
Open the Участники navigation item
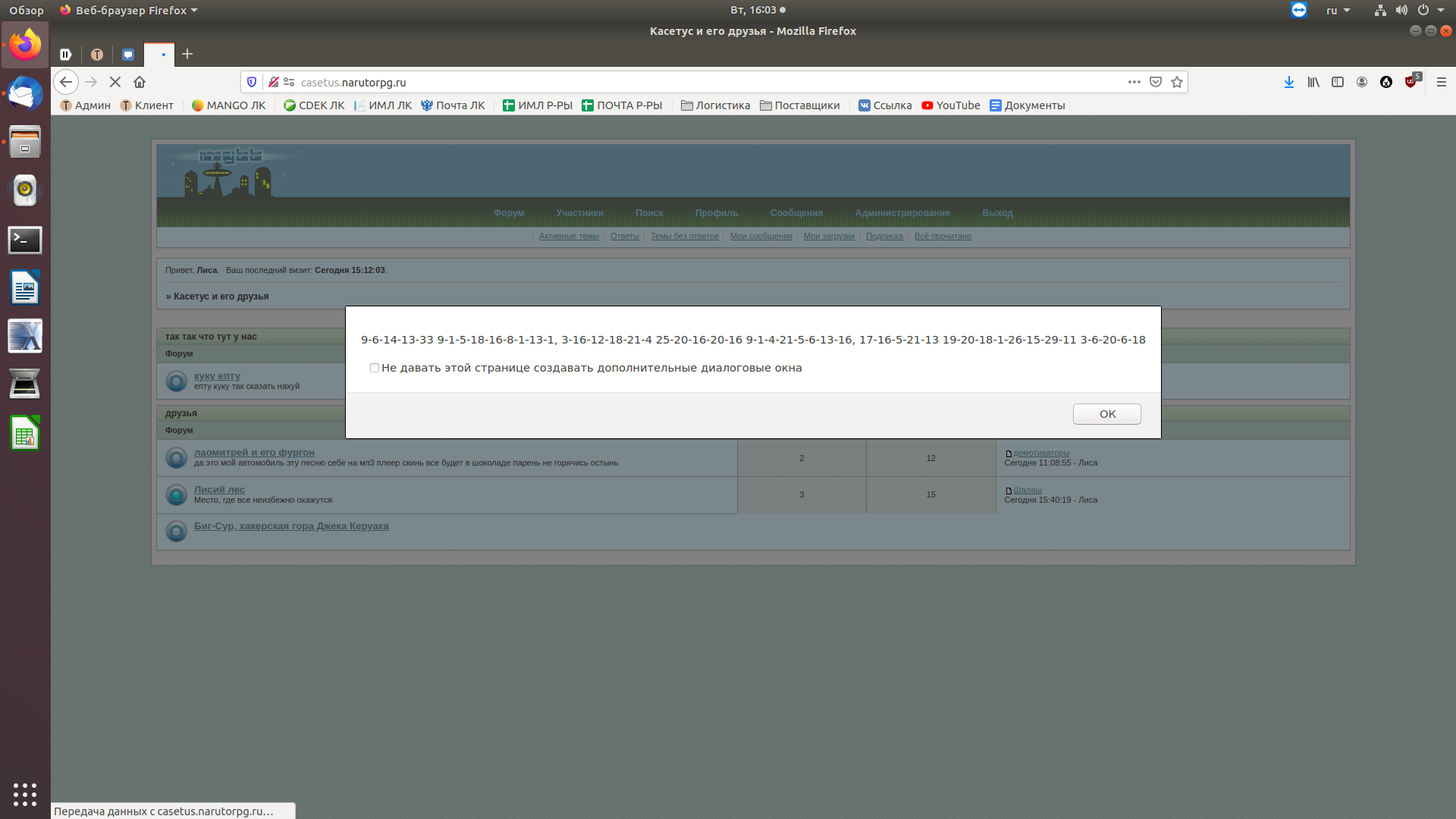pyautogui.click(x=579, y=213)
